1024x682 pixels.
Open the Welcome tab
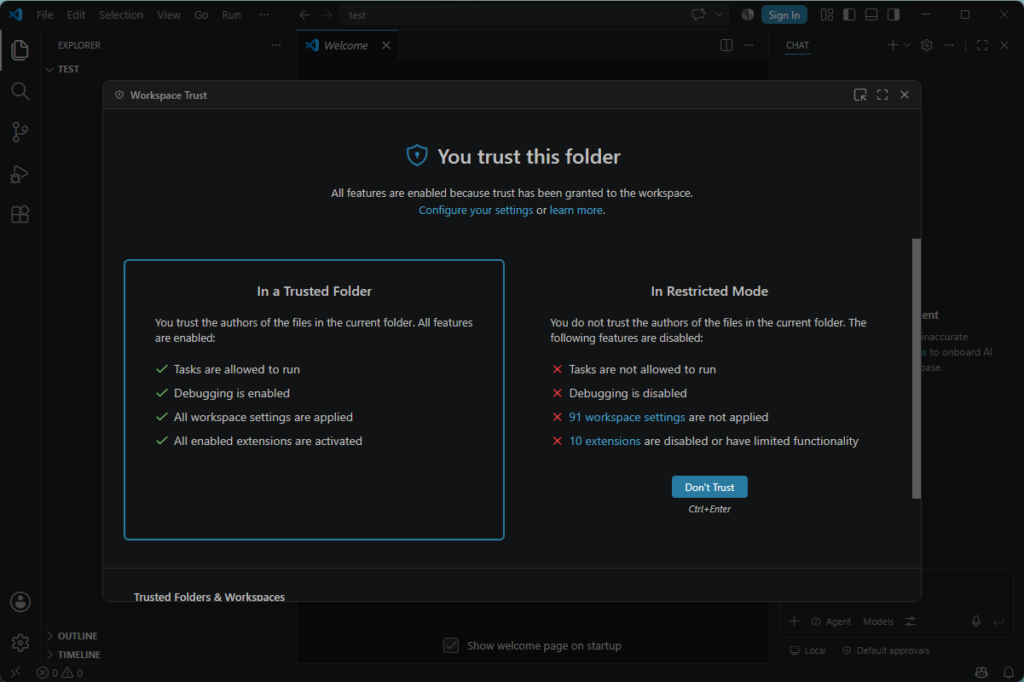[x=348, y=45]
